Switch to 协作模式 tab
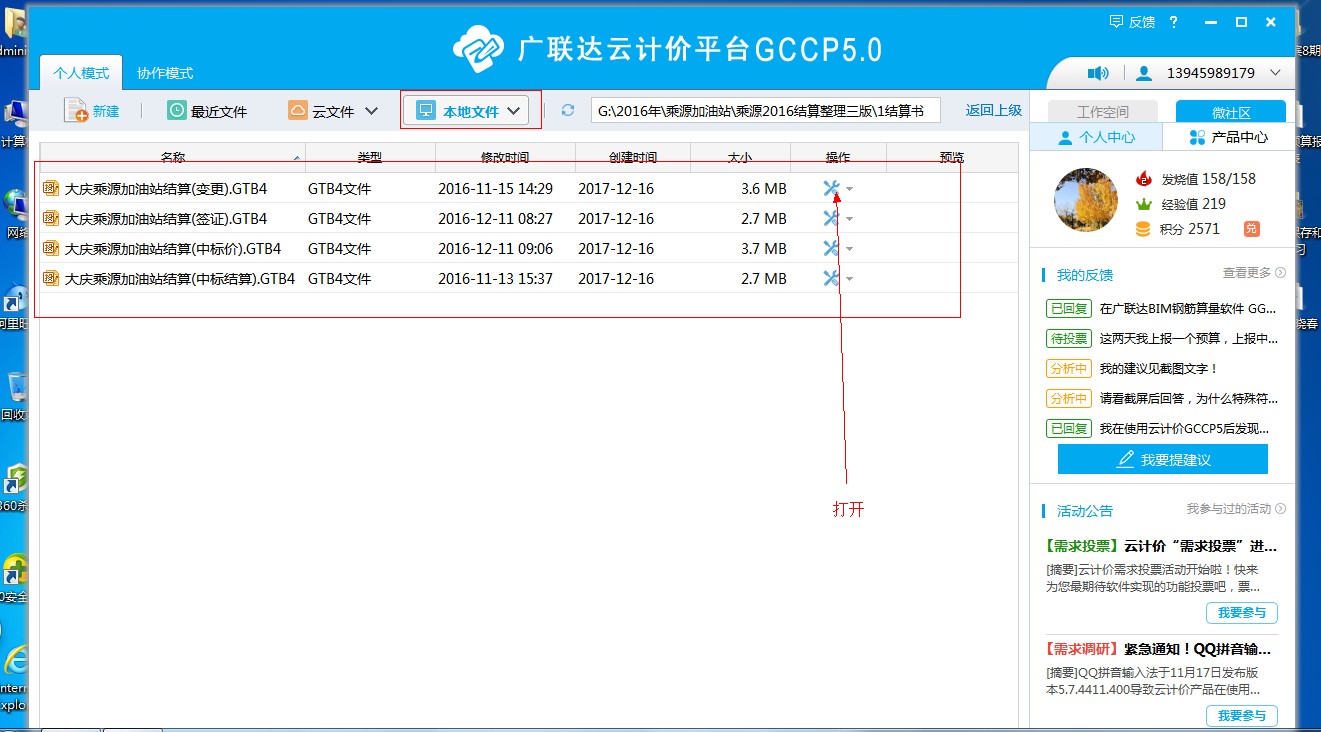 pyautogui.click(x=165, y=73)
